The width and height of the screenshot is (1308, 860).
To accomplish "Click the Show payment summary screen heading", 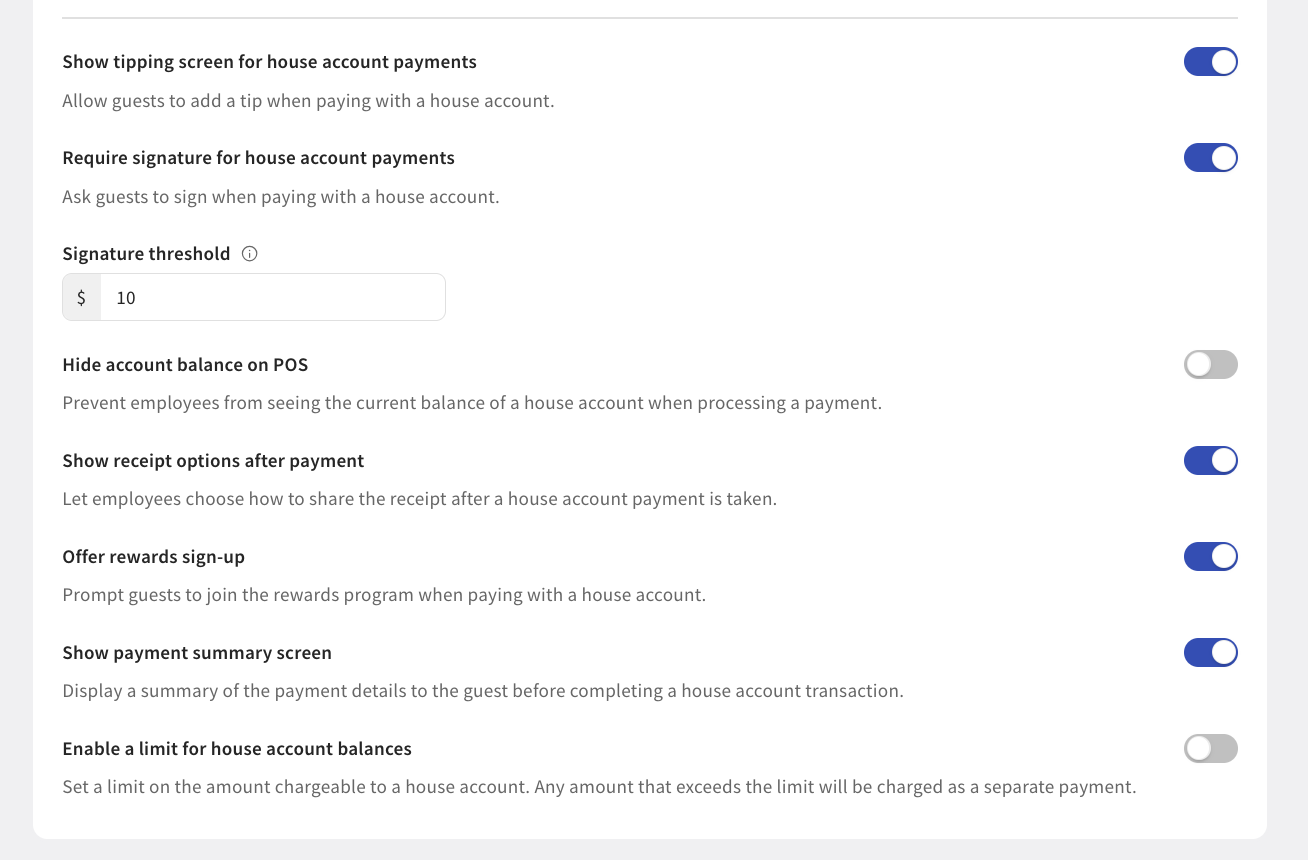I will [197, 653].
